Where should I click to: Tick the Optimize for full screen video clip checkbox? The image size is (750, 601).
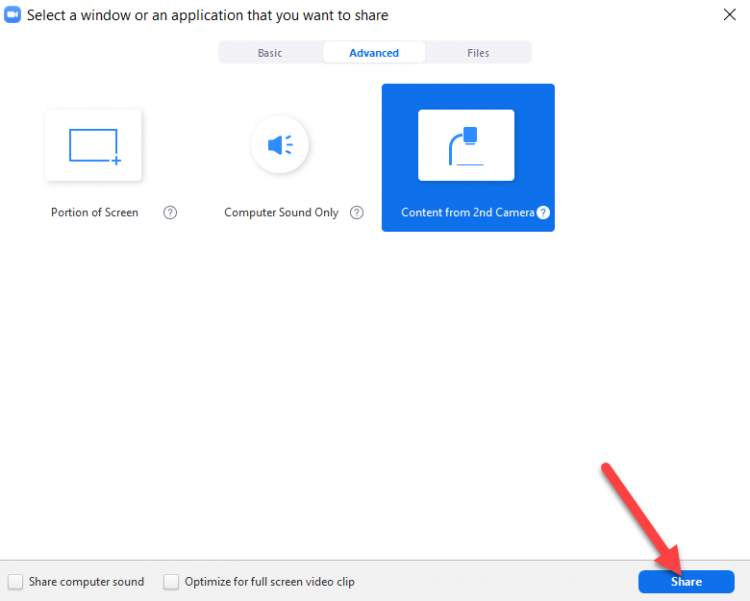171,582
